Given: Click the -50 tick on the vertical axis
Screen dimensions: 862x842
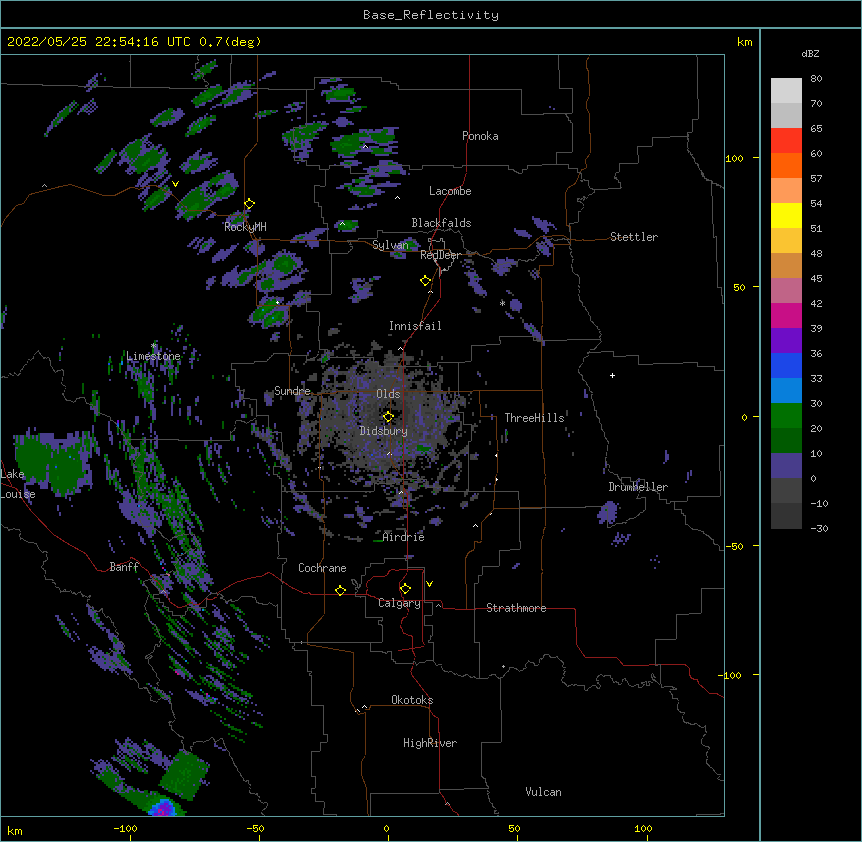Looking at the screenshot, I should [734, 546].
